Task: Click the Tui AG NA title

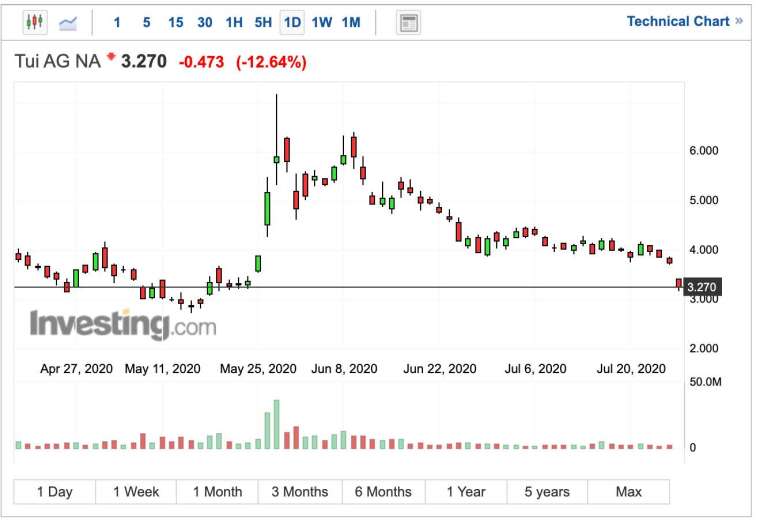Action: pos(57,62)
